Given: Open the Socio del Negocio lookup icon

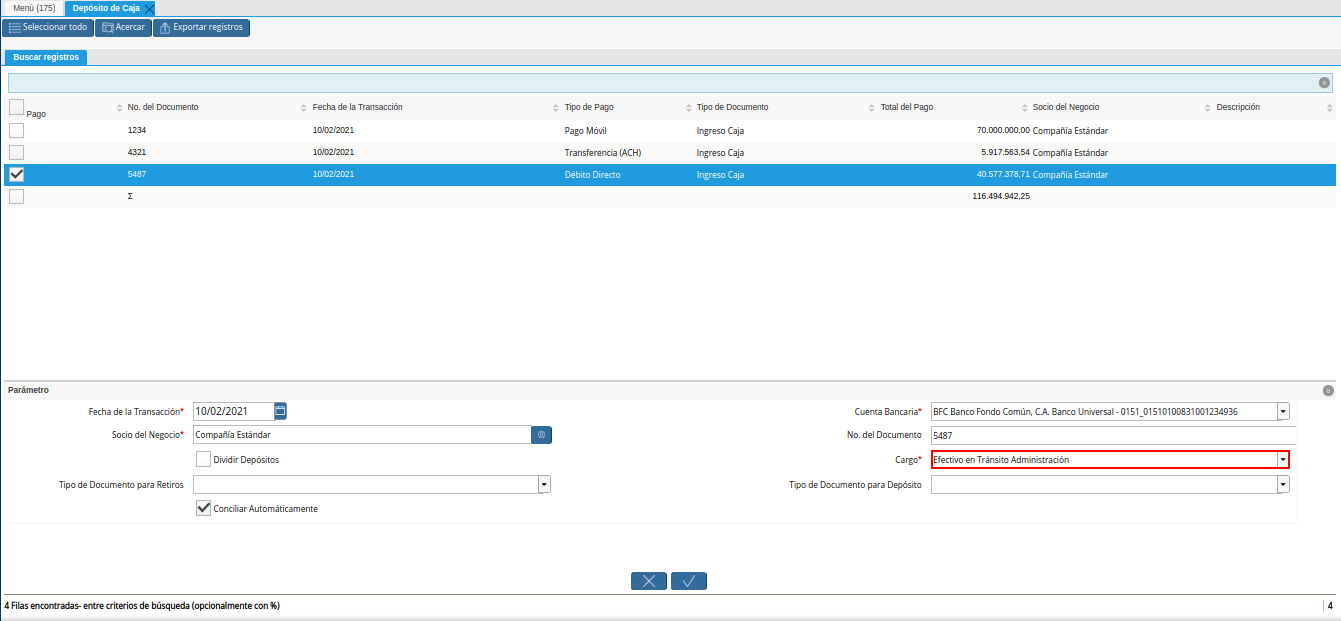Looking at the screenshot, I should point(541,435).
